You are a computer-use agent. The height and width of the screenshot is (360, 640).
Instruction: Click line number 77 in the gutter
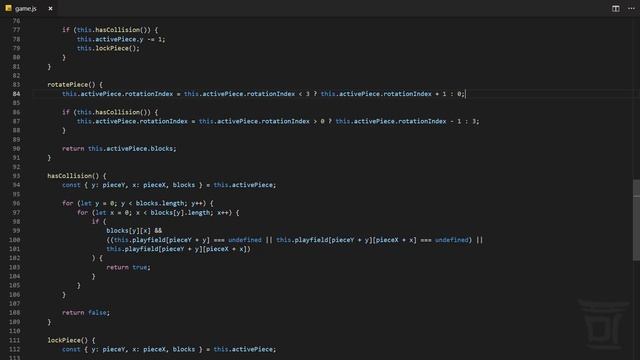[16, 30]
